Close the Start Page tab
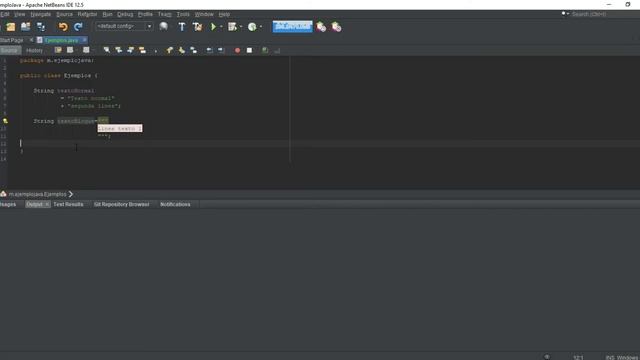This screenshot has width=640, height=360. [31, 40]
